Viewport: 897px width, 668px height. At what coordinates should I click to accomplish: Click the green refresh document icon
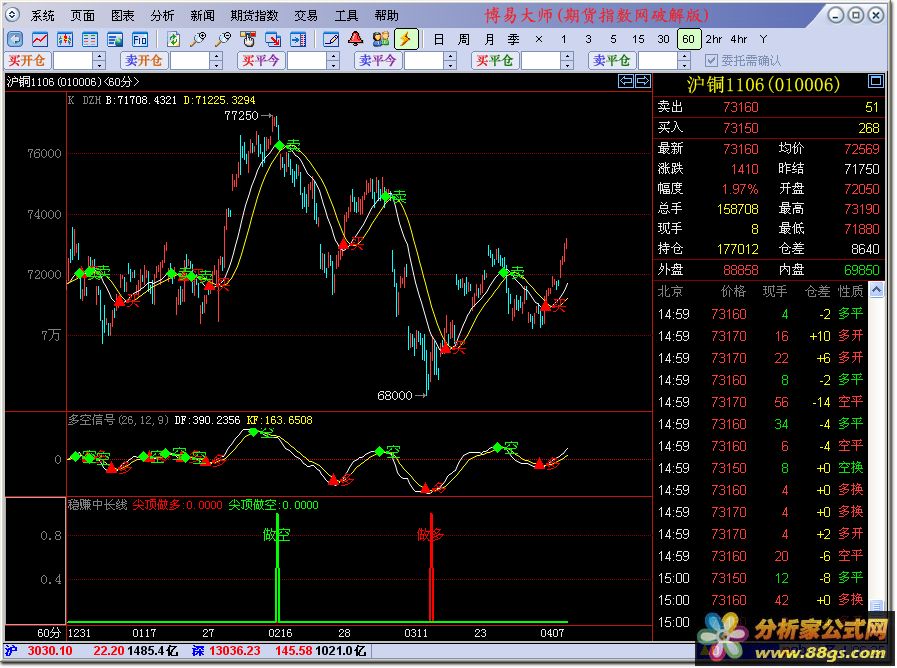click(173, 39)
